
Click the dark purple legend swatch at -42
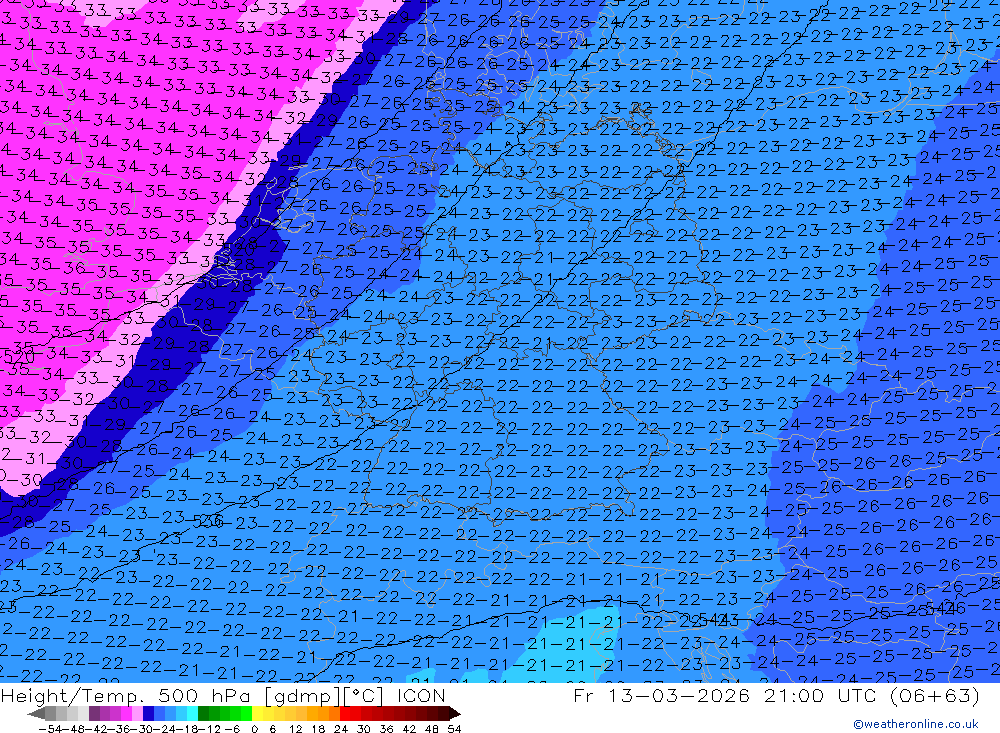(x=94, y=713)
